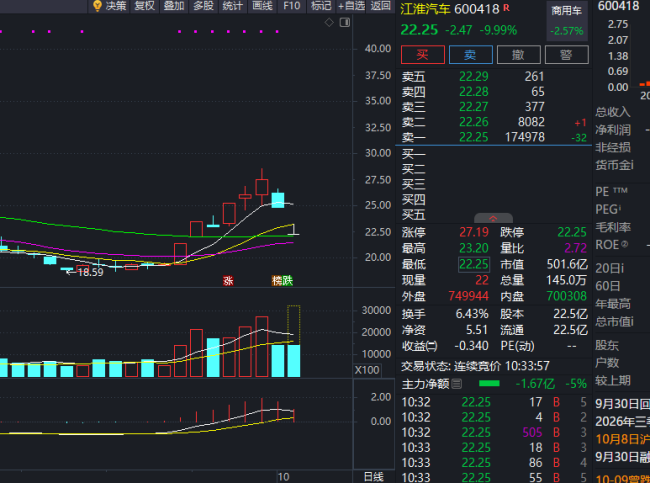Click the 榜 marker on the chart
This screenshot has width=650, height=483.
point(276,281)
